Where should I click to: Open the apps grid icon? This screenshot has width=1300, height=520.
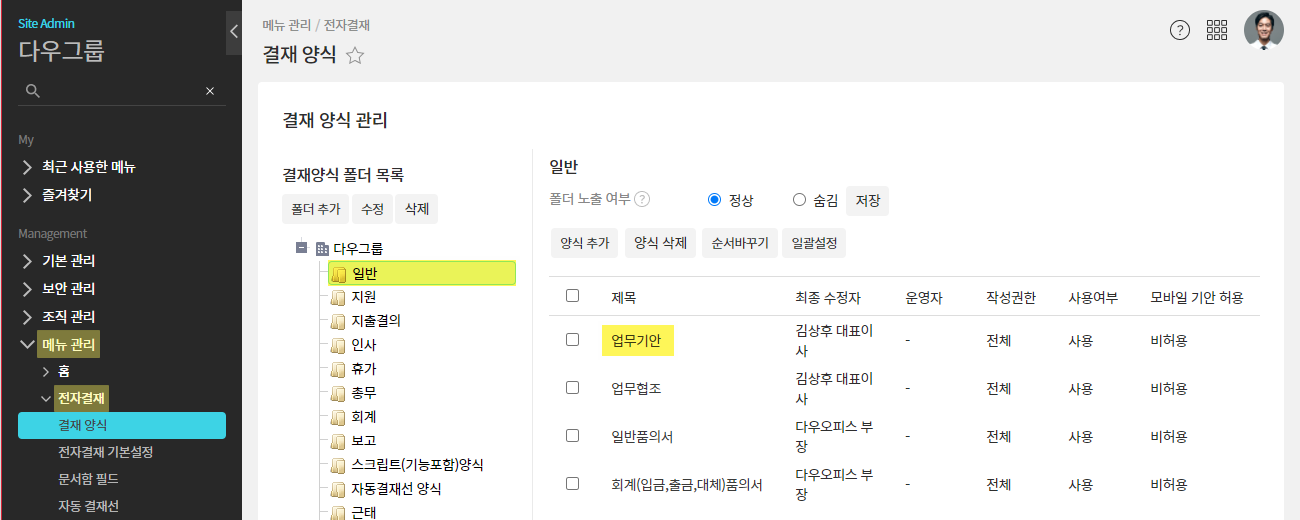point(1217,30)
